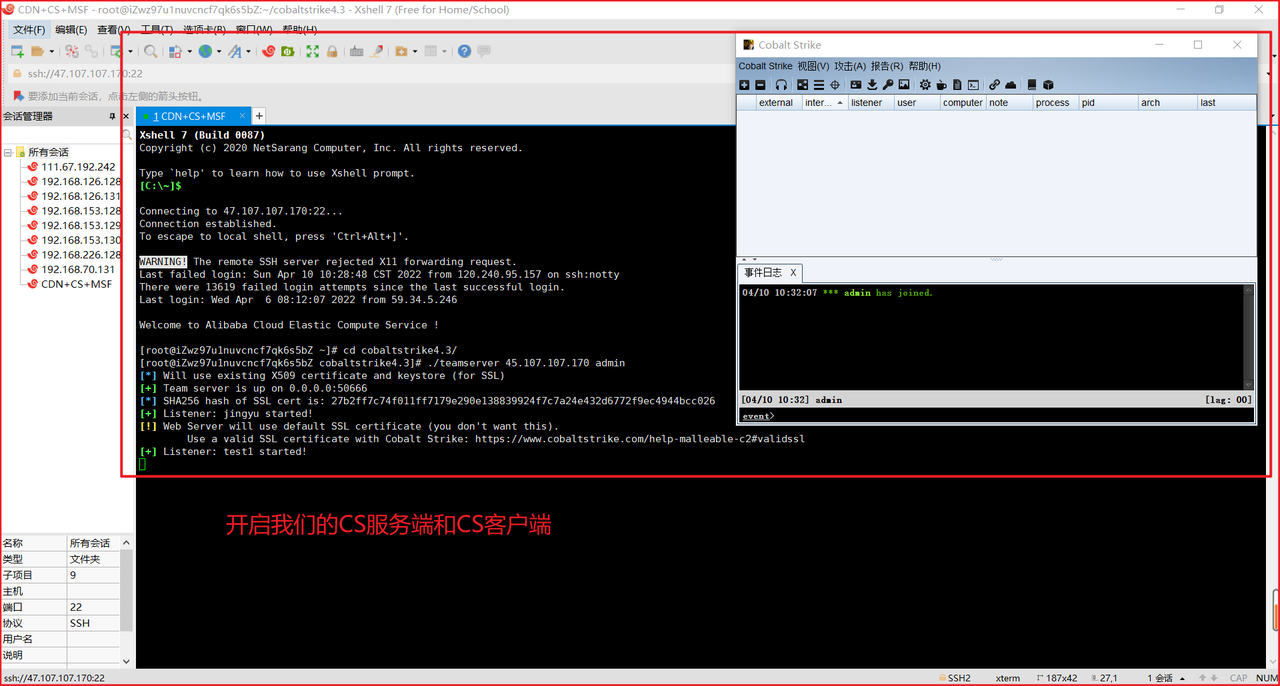Click the book help icon in Cobalt Strike
1280x686 pixels.
coord(1032,85)
